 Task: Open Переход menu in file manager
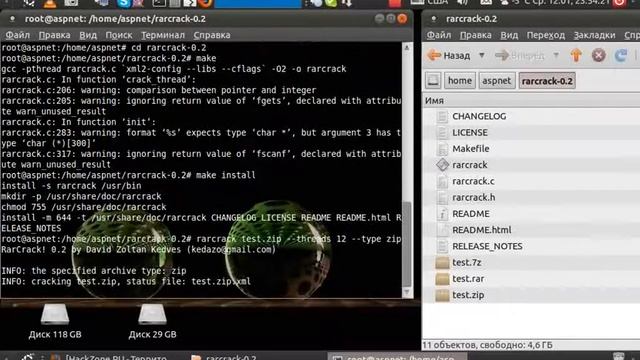pos(546,35)
